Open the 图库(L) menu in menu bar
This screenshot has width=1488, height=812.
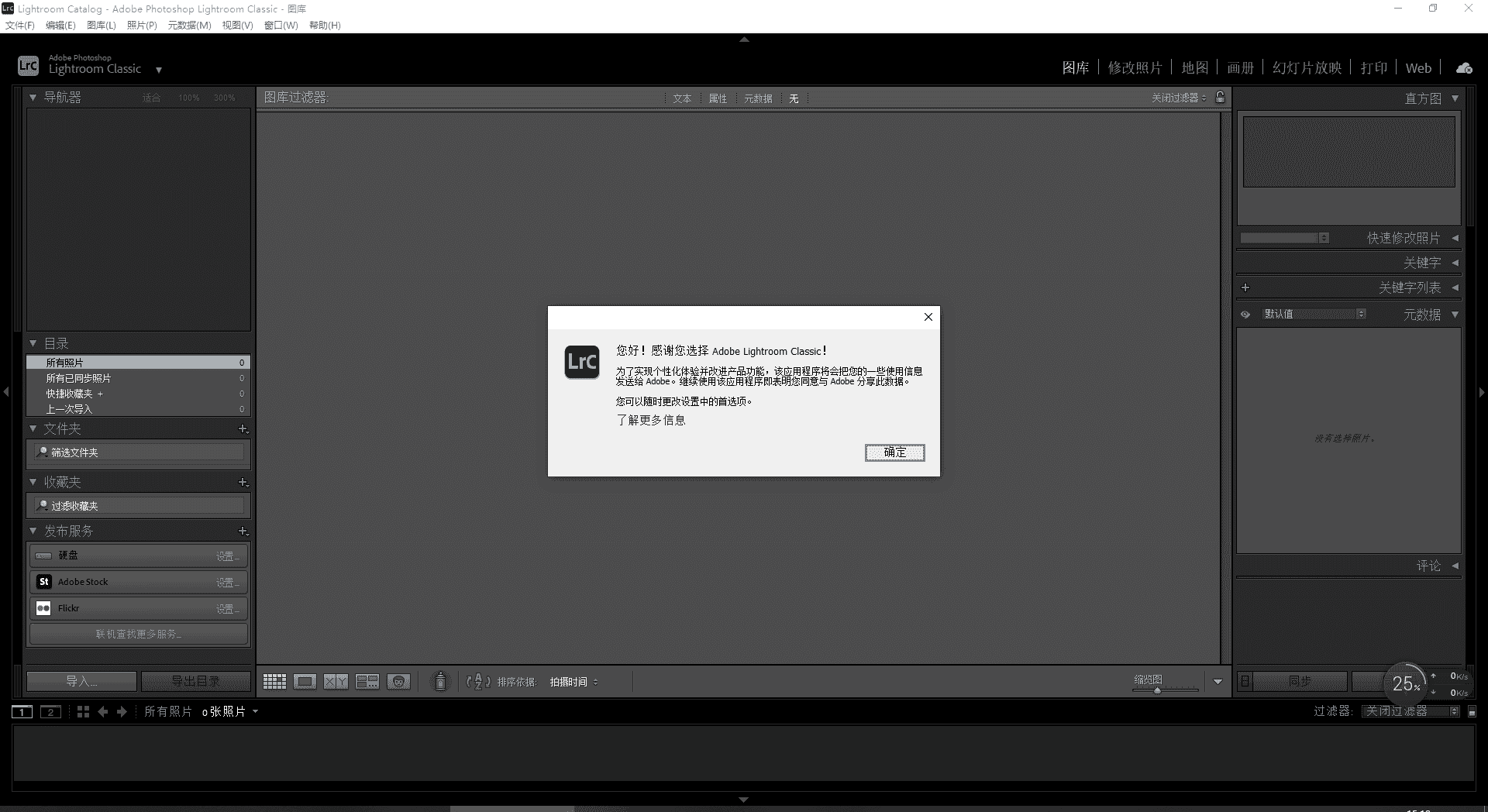tap(101, 25)
